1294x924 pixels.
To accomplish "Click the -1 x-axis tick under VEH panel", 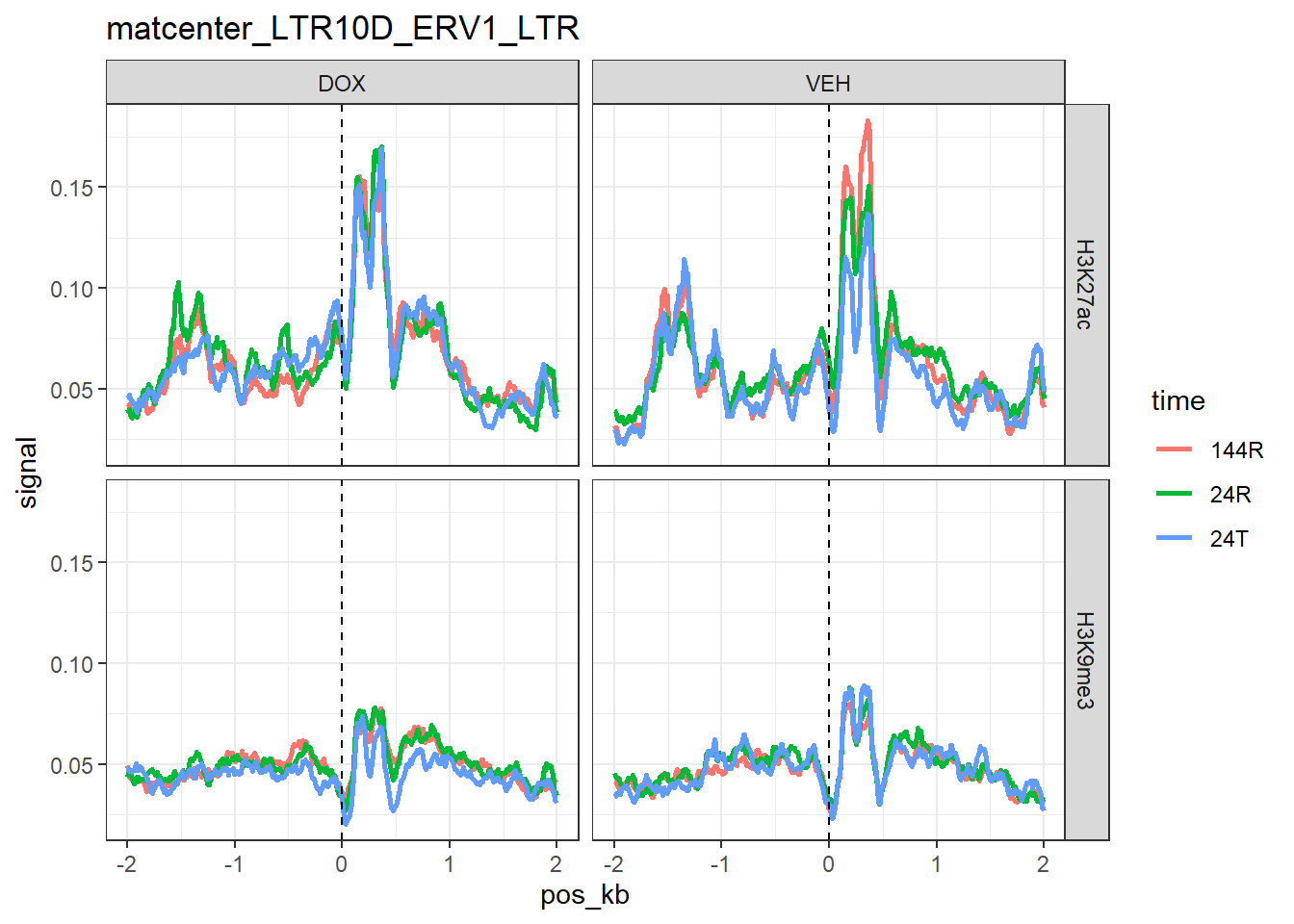I will [720, 864].
